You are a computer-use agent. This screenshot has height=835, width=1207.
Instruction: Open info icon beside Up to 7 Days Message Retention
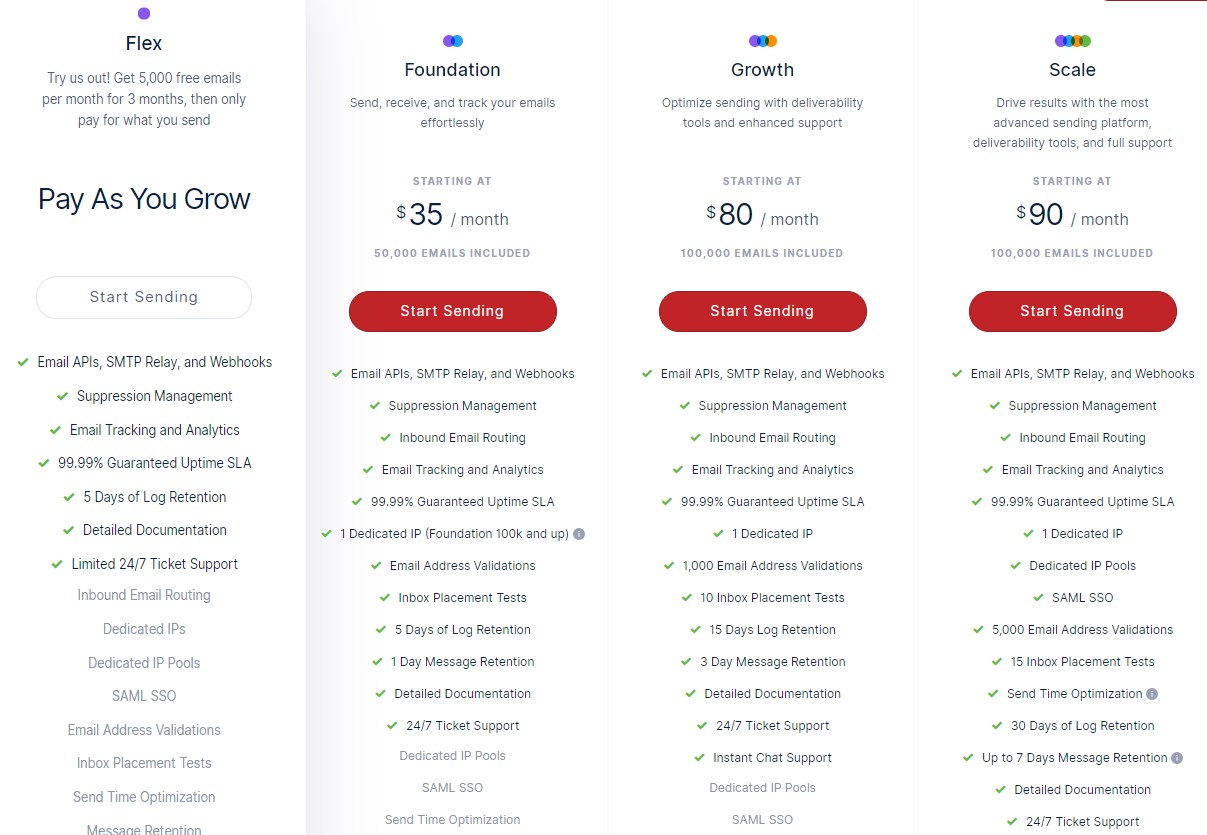pyautogui.click(x=1177, y=758)
